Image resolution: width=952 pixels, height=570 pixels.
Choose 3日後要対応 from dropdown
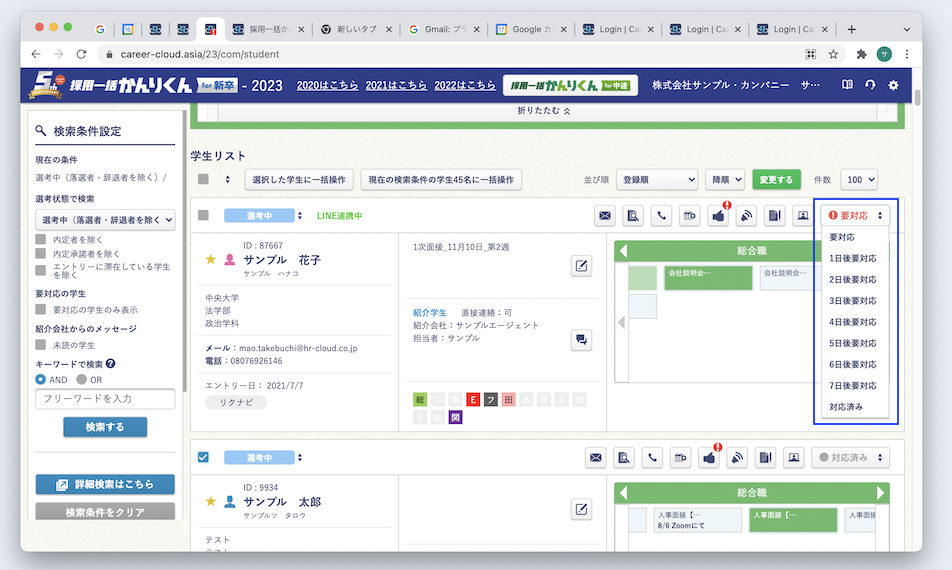[x=853, y=300]
